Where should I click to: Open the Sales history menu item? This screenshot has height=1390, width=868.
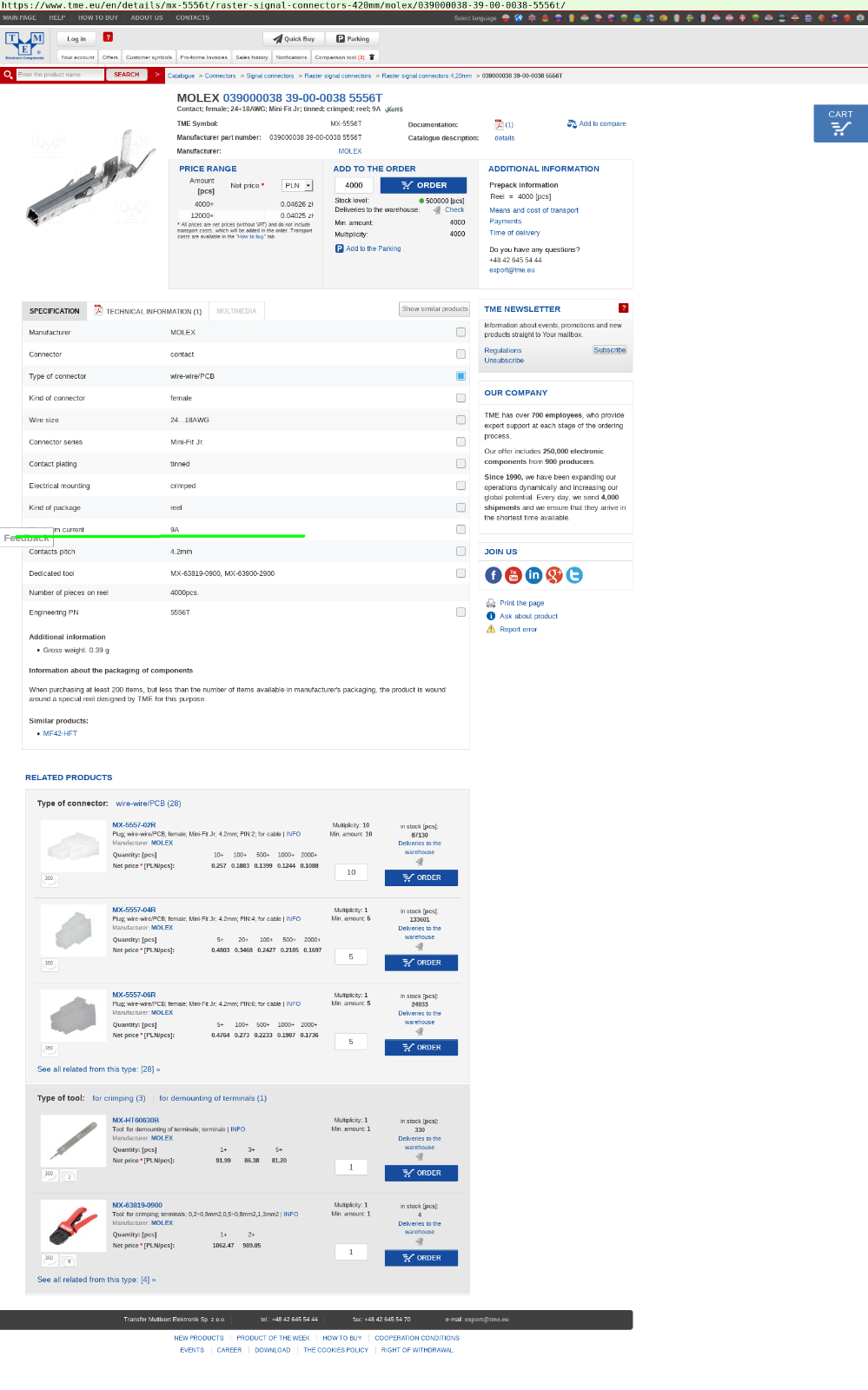(252, 57)
